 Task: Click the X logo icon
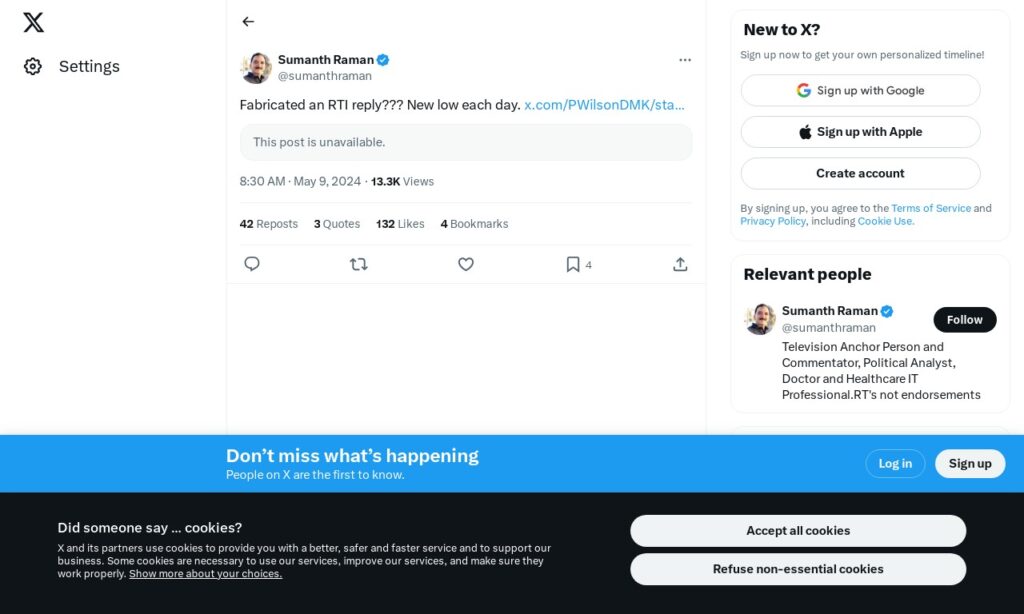33,22
